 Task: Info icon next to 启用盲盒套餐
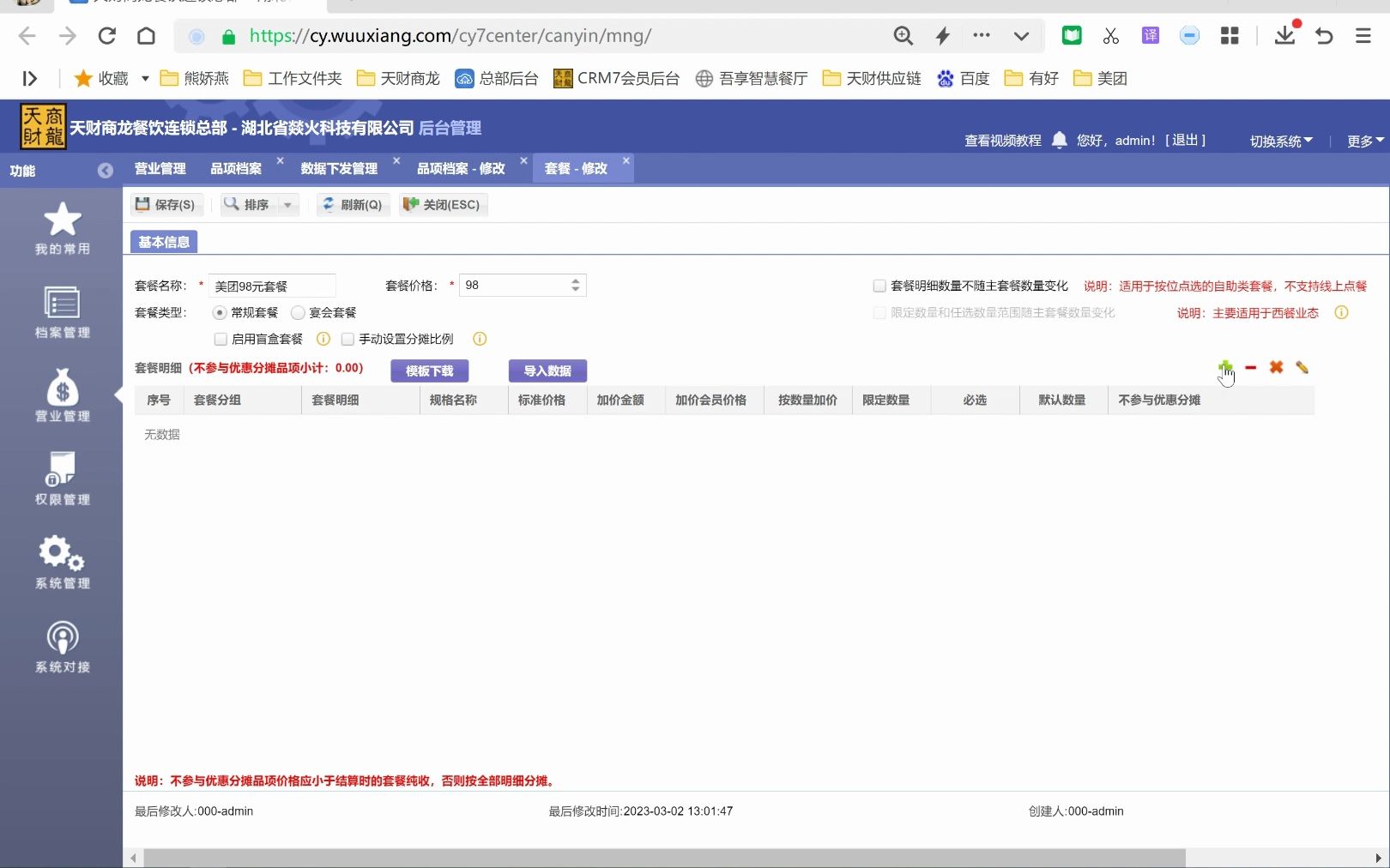point(323,339)
